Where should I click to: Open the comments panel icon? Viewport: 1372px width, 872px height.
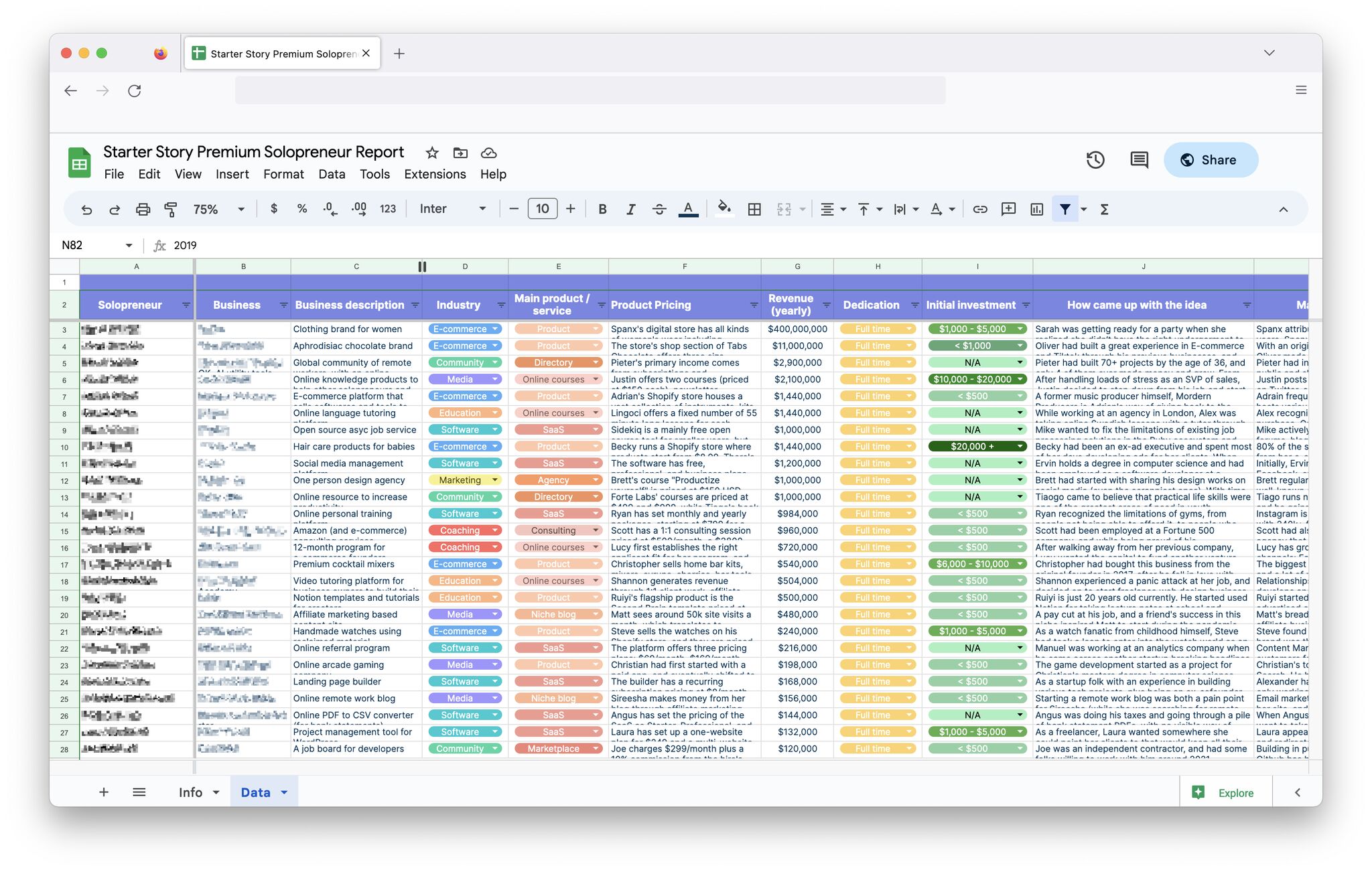pyautogui.click(x=1139, y=160)
